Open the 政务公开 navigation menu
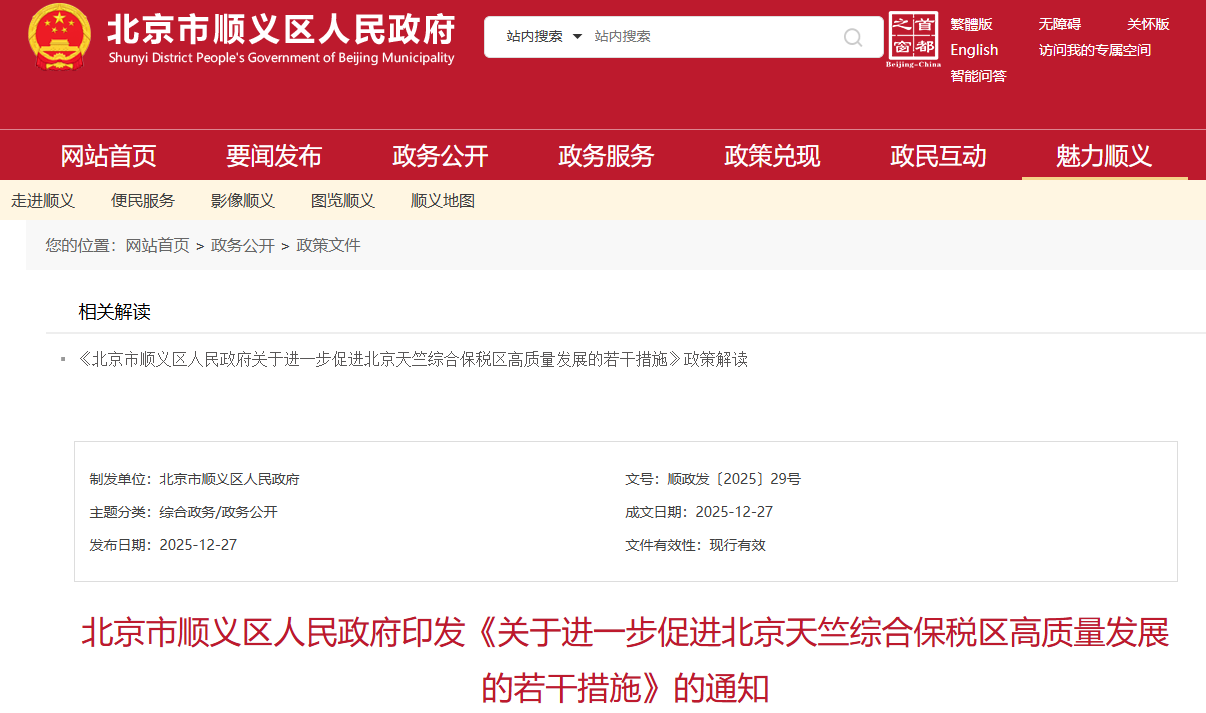 (440, 155)
